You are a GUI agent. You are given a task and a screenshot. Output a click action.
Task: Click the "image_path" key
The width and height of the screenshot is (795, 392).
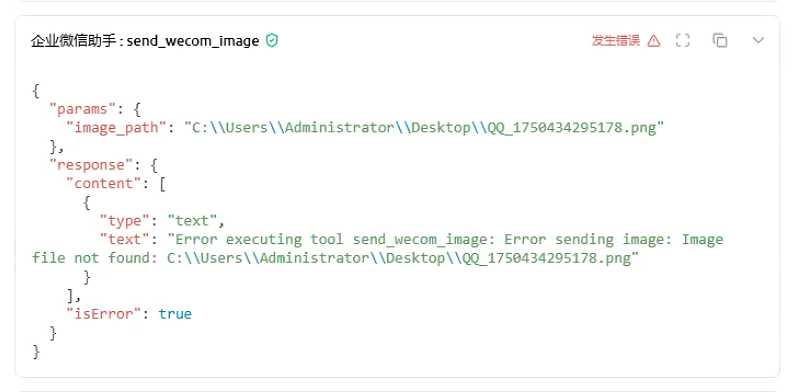(116, 127)
